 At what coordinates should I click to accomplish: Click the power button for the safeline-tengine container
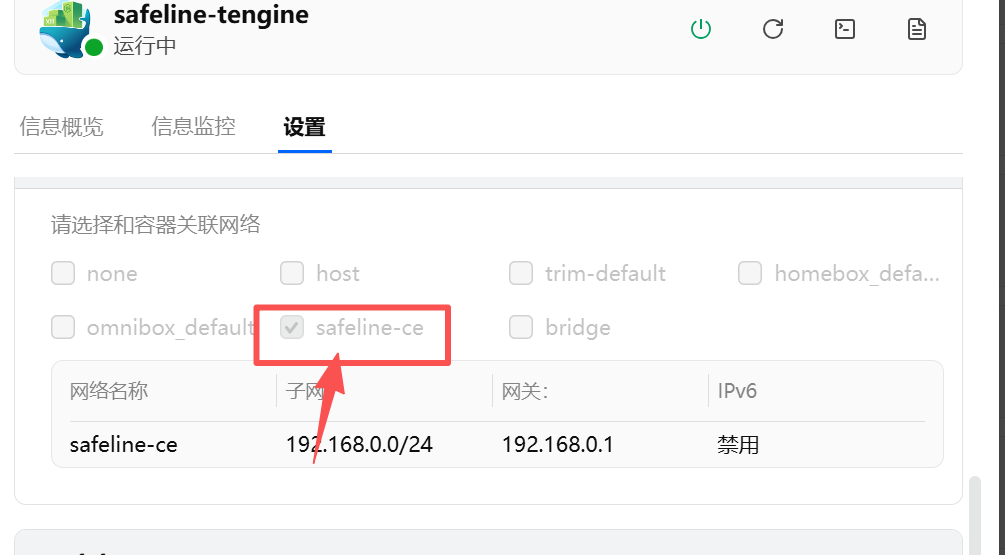point(701,29)
